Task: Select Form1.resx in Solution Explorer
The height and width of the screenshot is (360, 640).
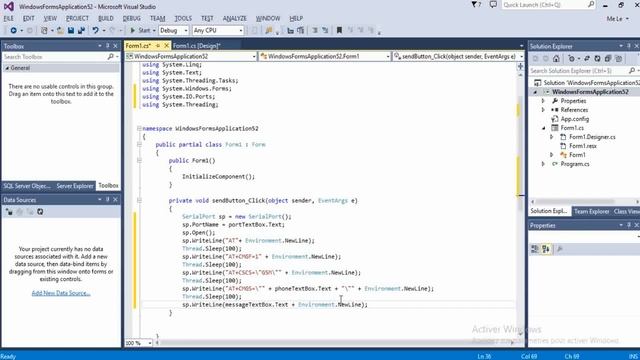Action: pyautogui.click(x=582, y=146)
